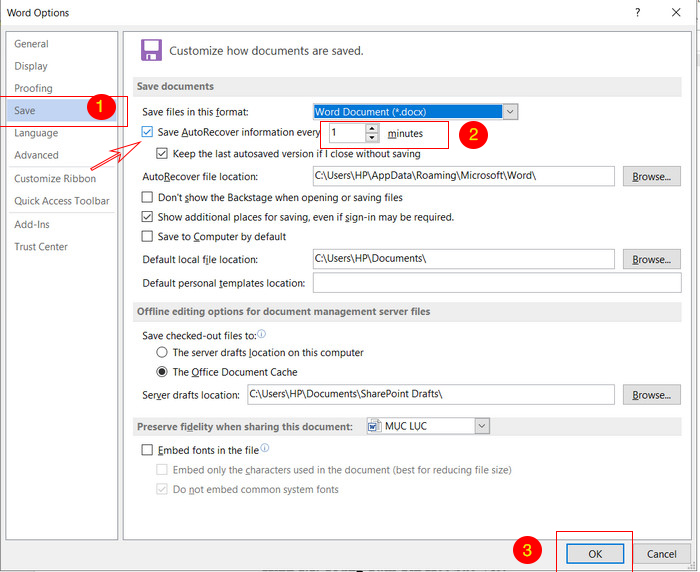700x572 pixels.
Task: Enable Don't show the Backstage checkbox
Action: (x=147, y=197)
